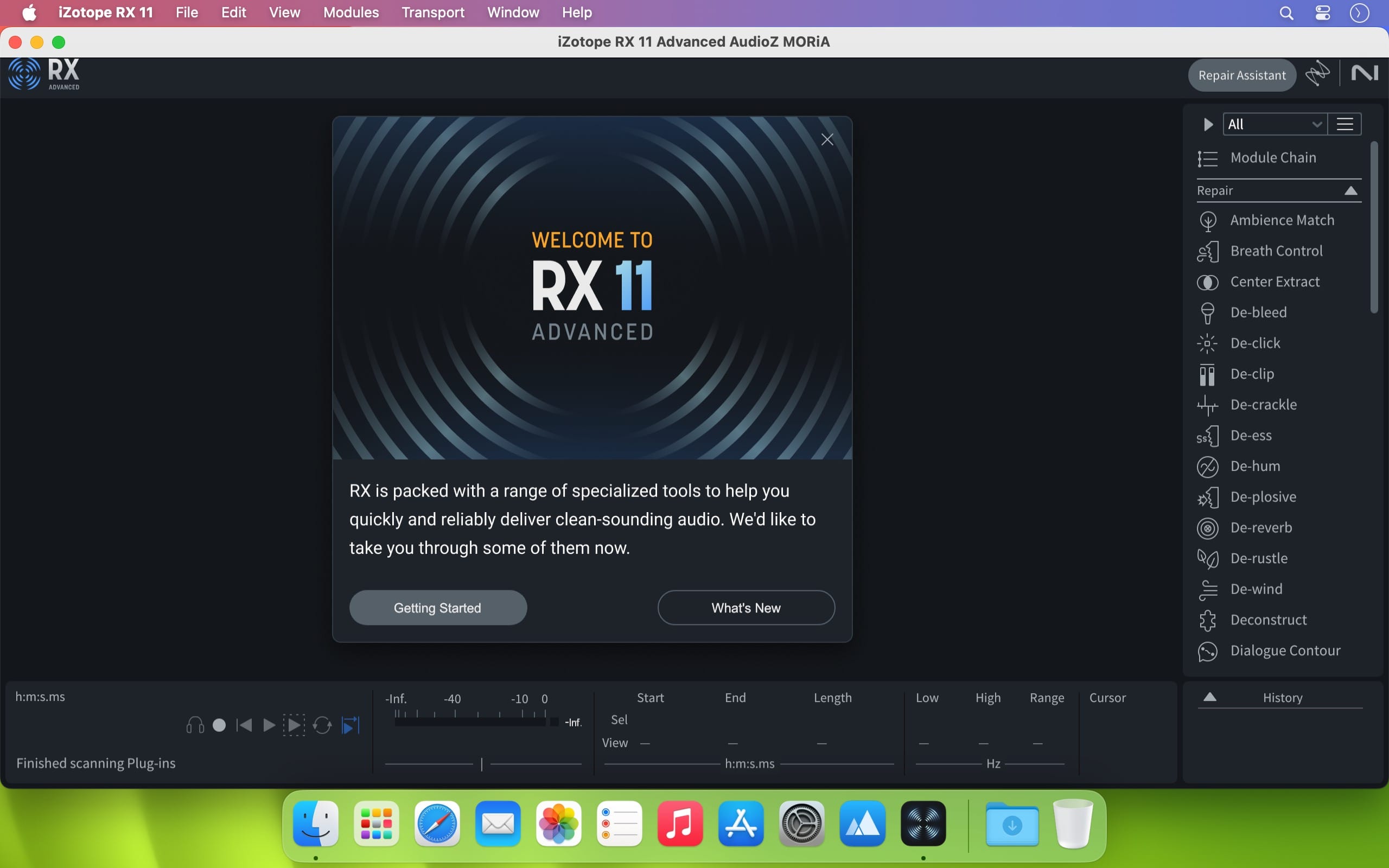Click the RX Advanced logo

[44, 74]
